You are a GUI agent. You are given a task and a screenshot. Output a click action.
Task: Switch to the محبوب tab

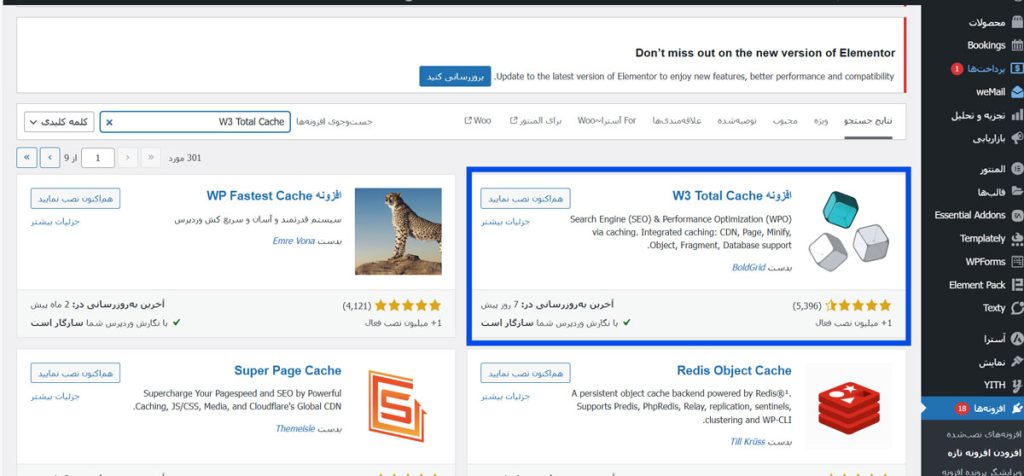pos(785,121)
